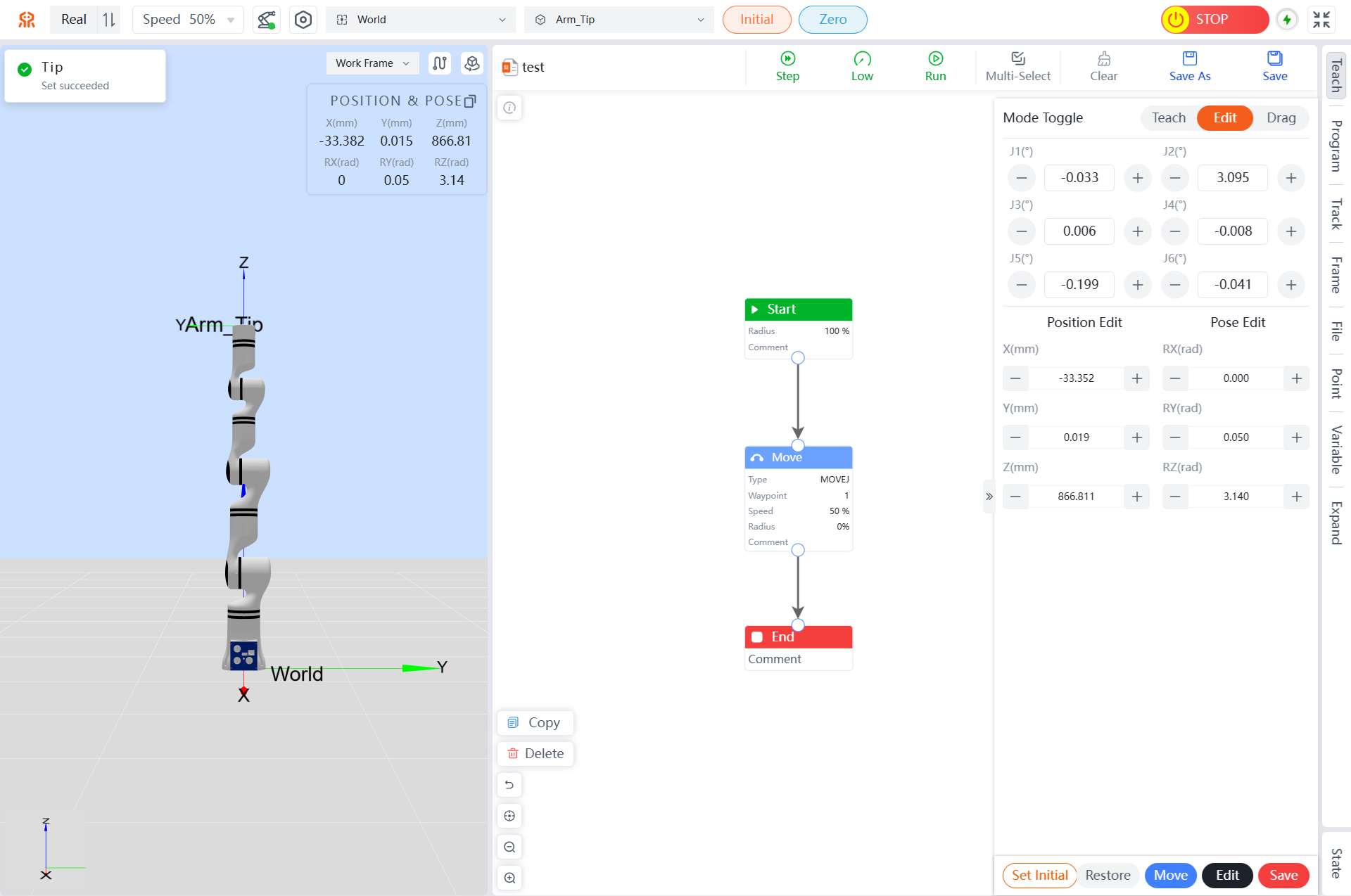
Task: Click the Set Initial button
Action: 1039,875
